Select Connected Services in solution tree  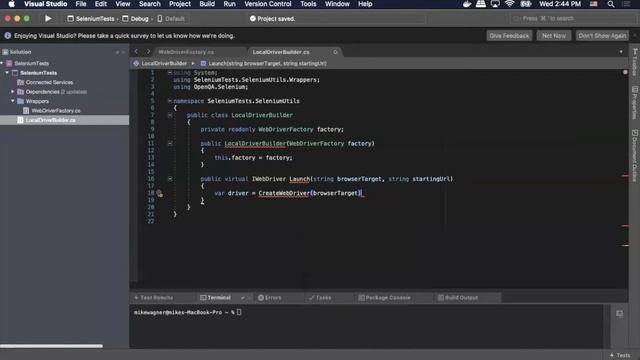click(x=49, y=82)
